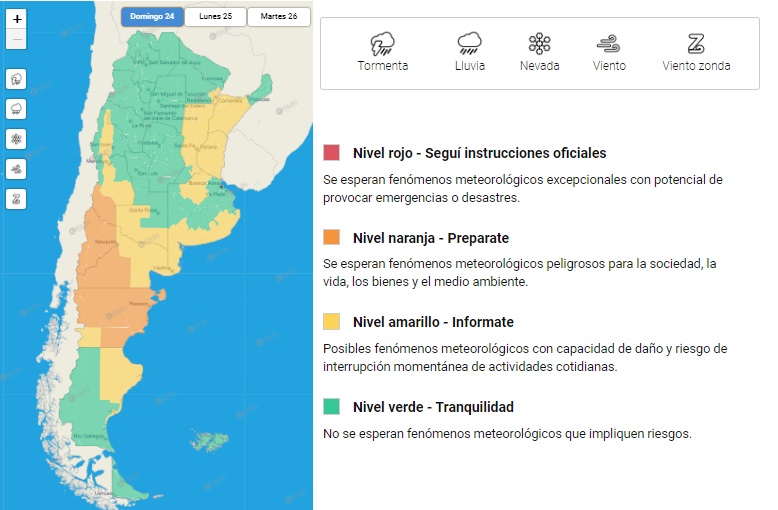
Task: Toggle storm alerts layer in map sidebar
Action: point(17,78)
